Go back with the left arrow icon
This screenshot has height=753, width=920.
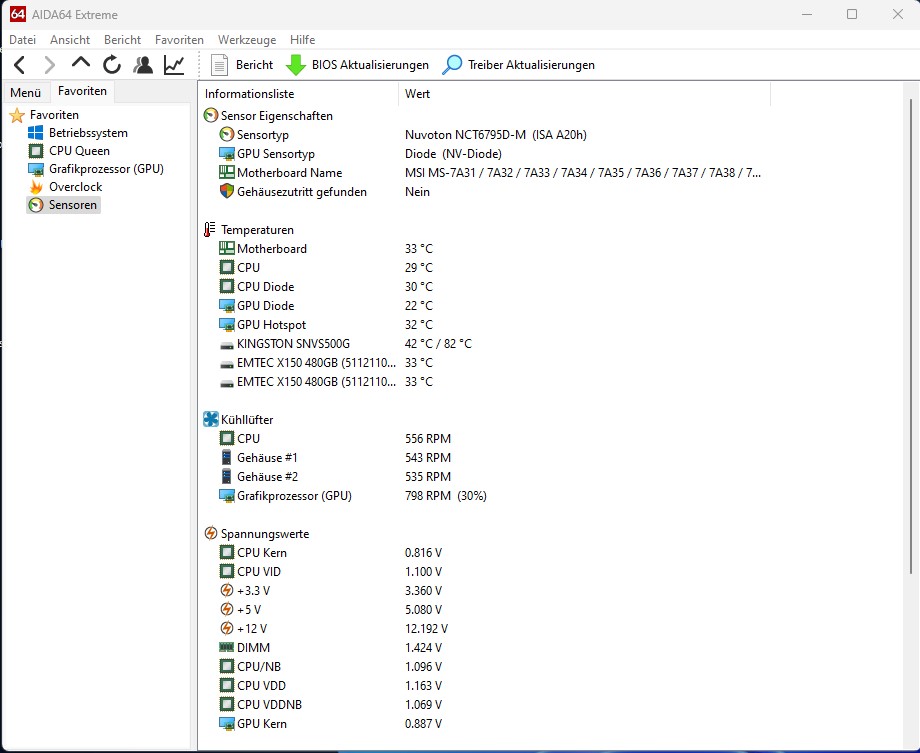(x=19, y=65)
